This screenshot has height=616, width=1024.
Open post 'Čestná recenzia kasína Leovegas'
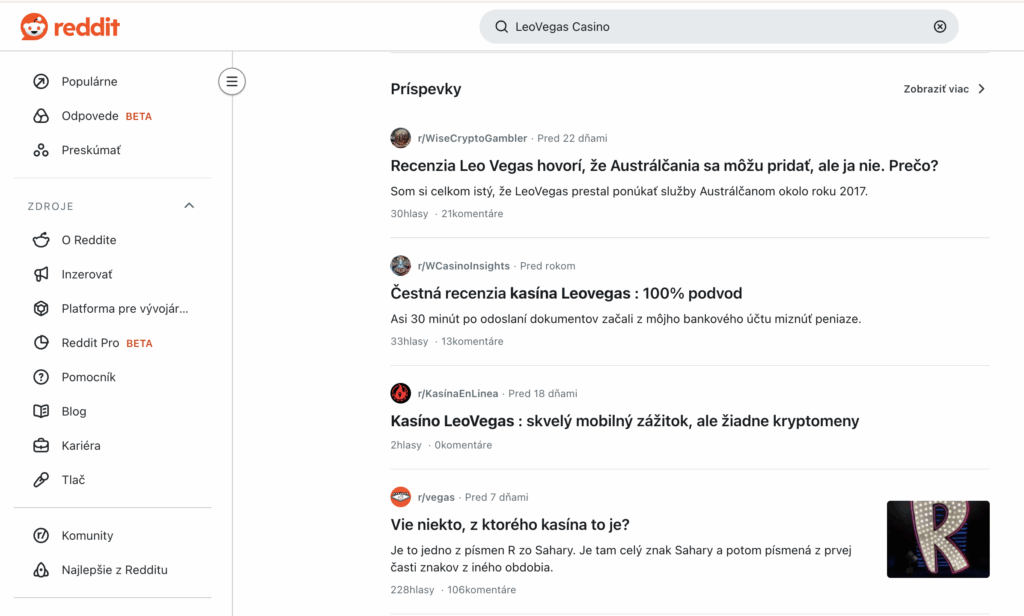[x=566, y=293]
